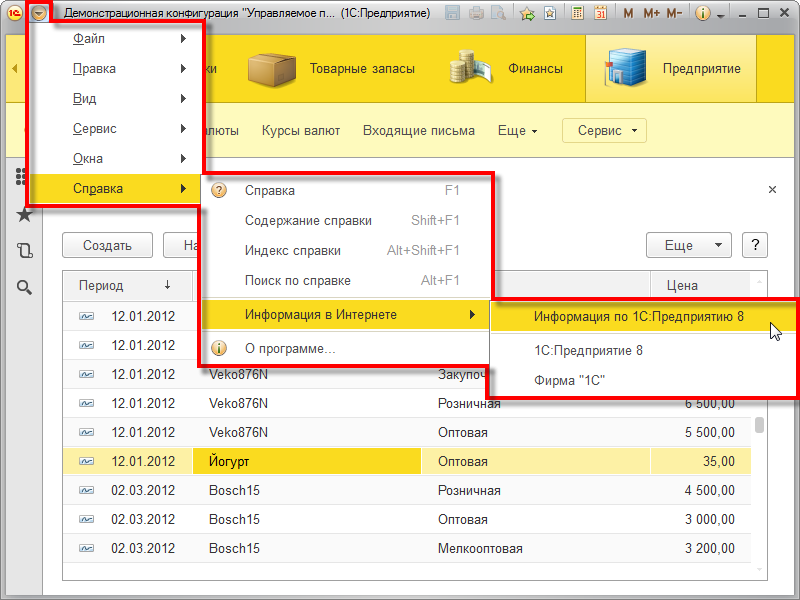Image resolution: width=800 pixels, height=600 pixels.
Task: Click the information icon in title bar
Action: 702,14
